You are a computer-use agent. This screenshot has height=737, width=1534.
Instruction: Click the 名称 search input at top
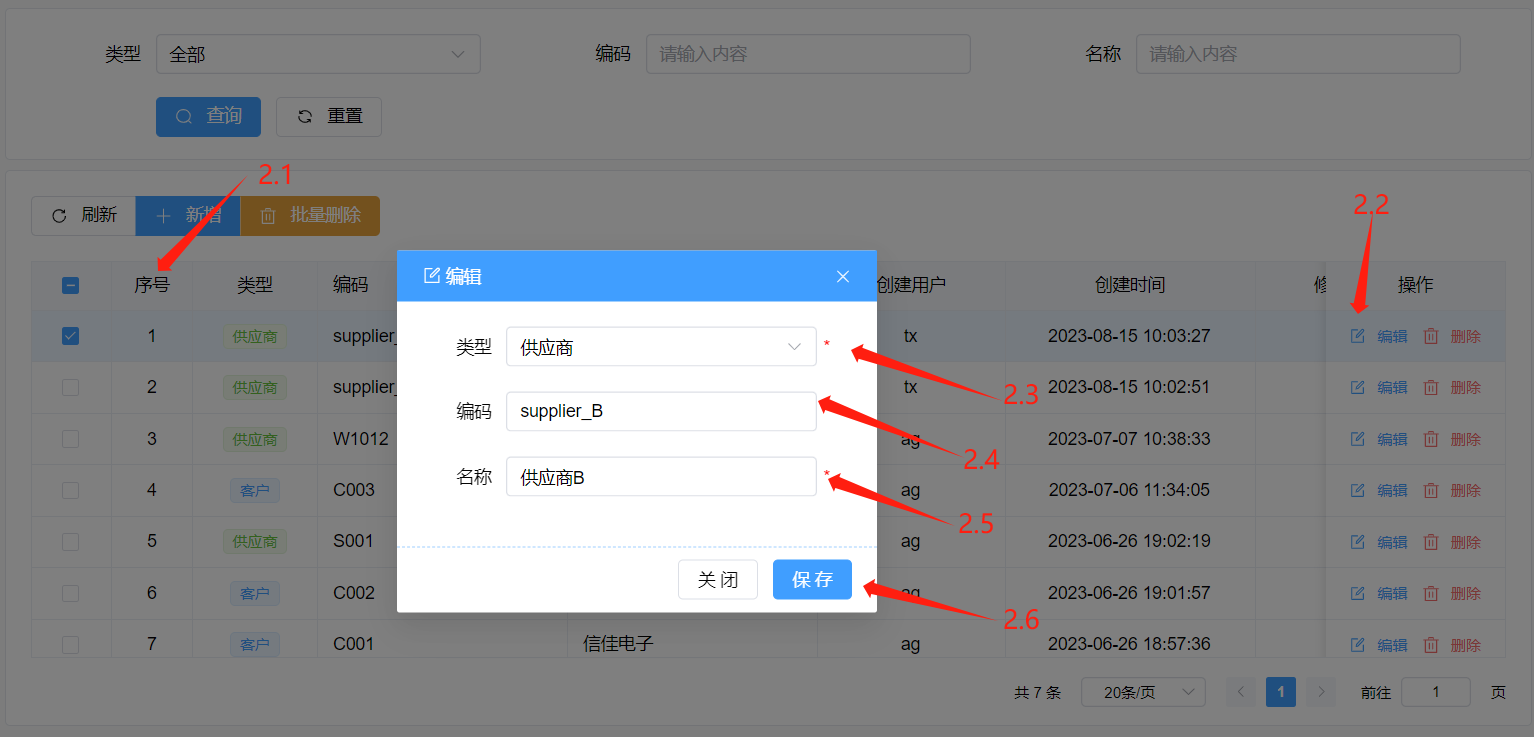coord(1297,54)
